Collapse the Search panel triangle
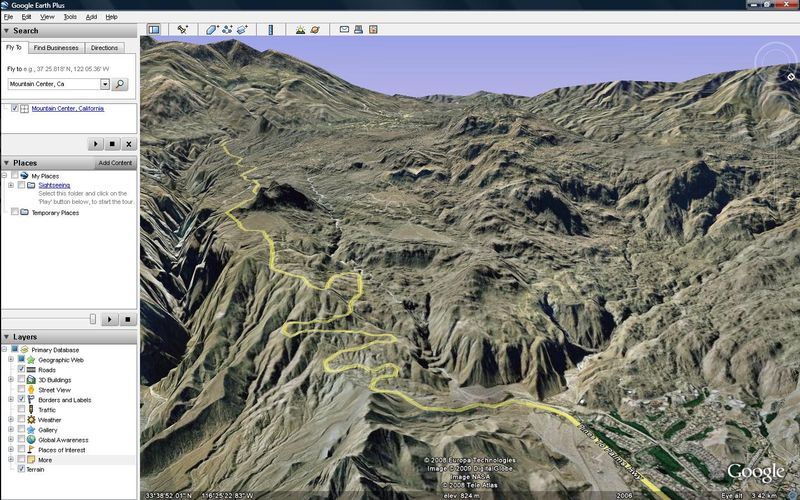 coord(7,31)
